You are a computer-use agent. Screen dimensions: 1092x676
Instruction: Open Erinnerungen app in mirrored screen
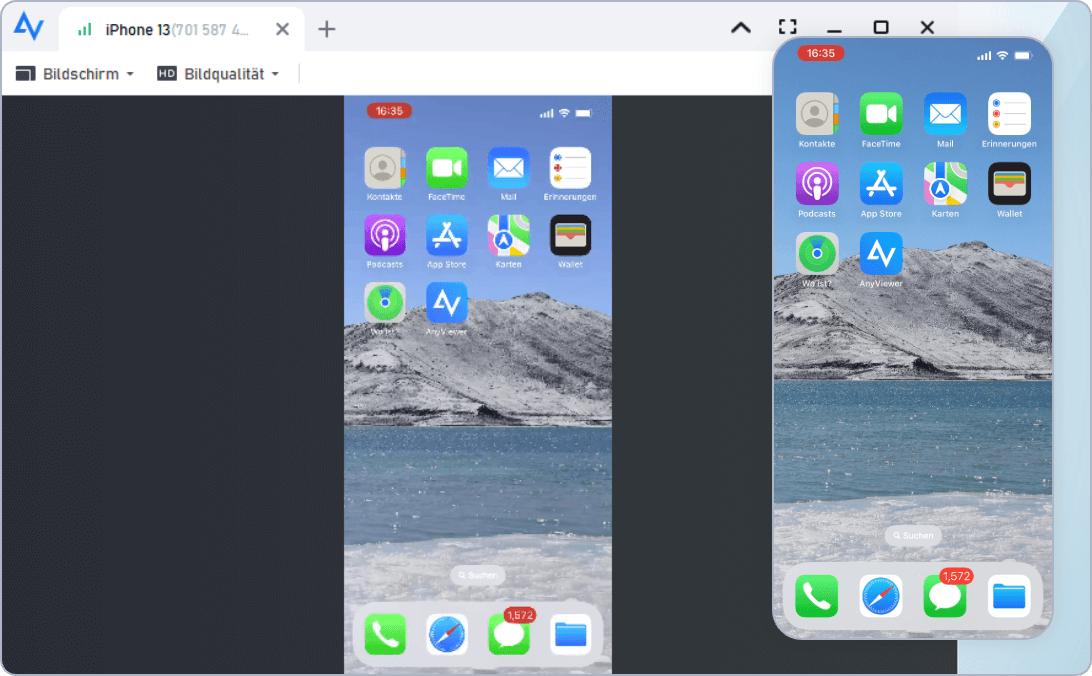point(570,168)
